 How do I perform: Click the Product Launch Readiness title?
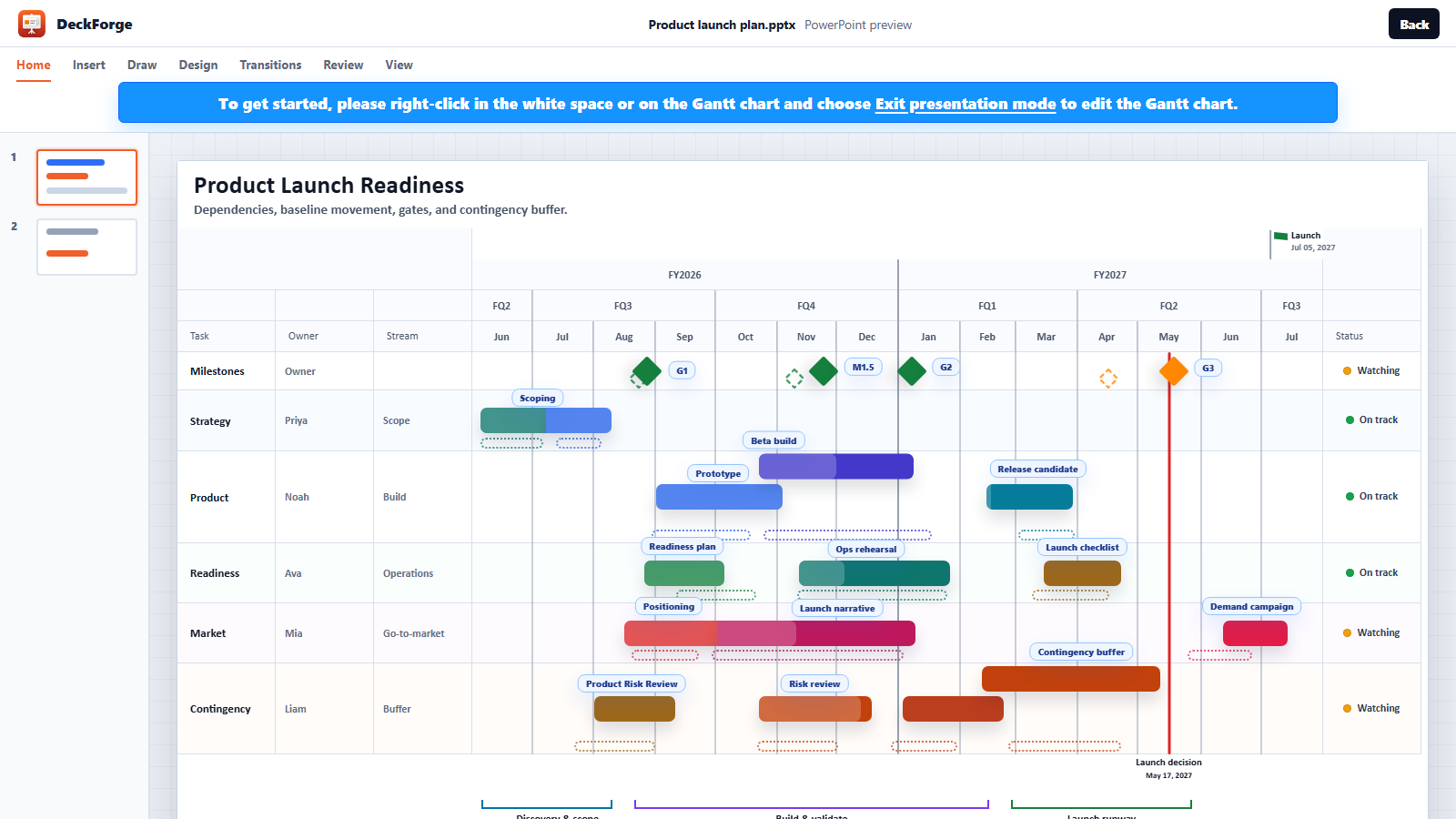(329, 186)
